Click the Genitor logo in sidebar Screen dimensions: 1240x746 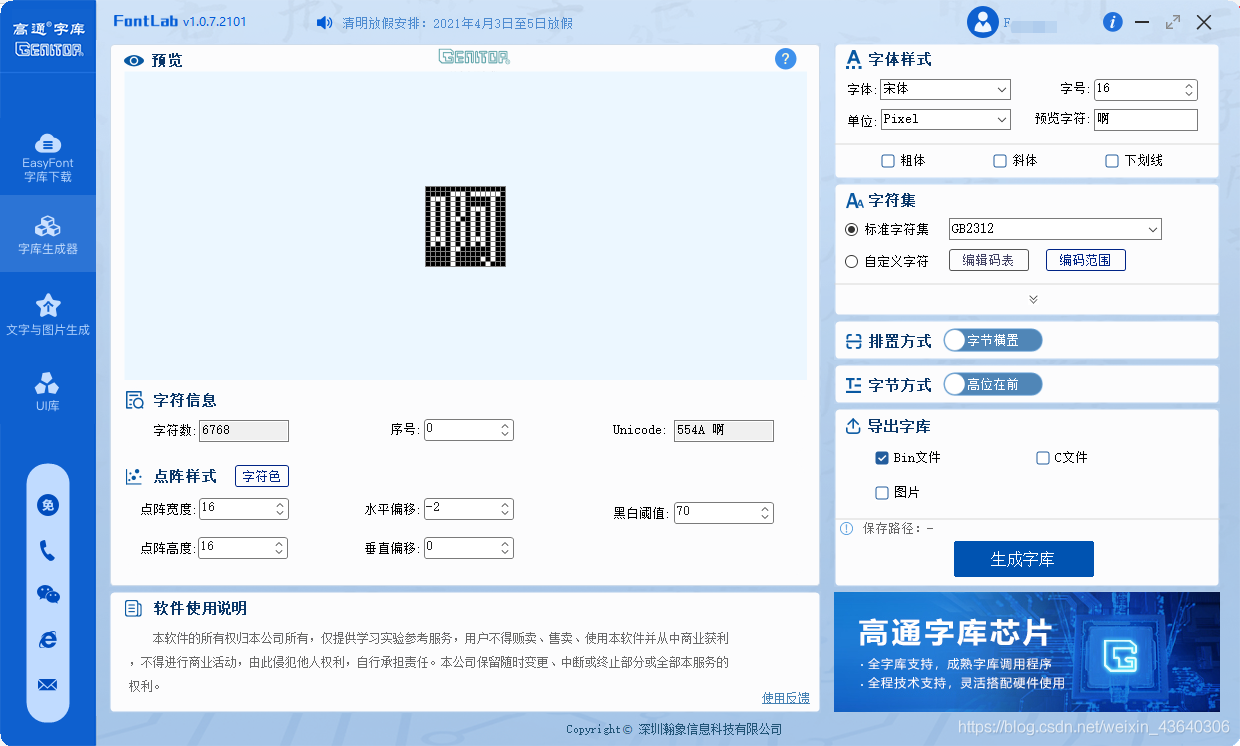click(48, 40)
